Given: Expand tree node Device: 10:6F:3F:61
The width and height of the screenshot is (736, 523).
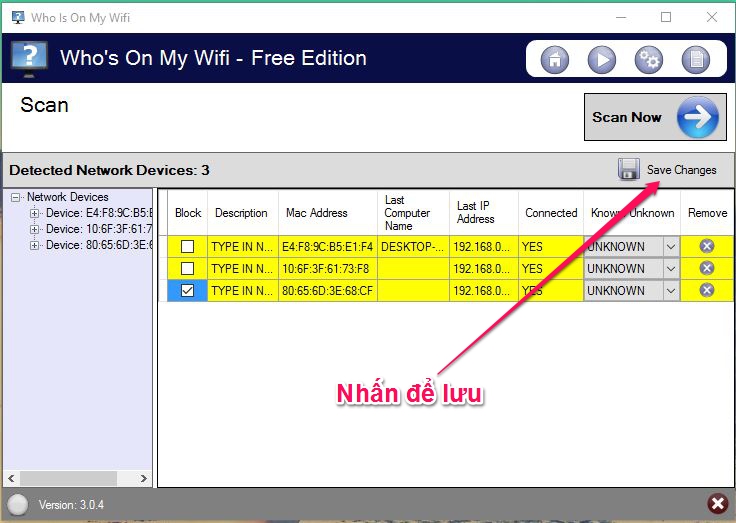Looking at the screenshot, I should 34,229.
